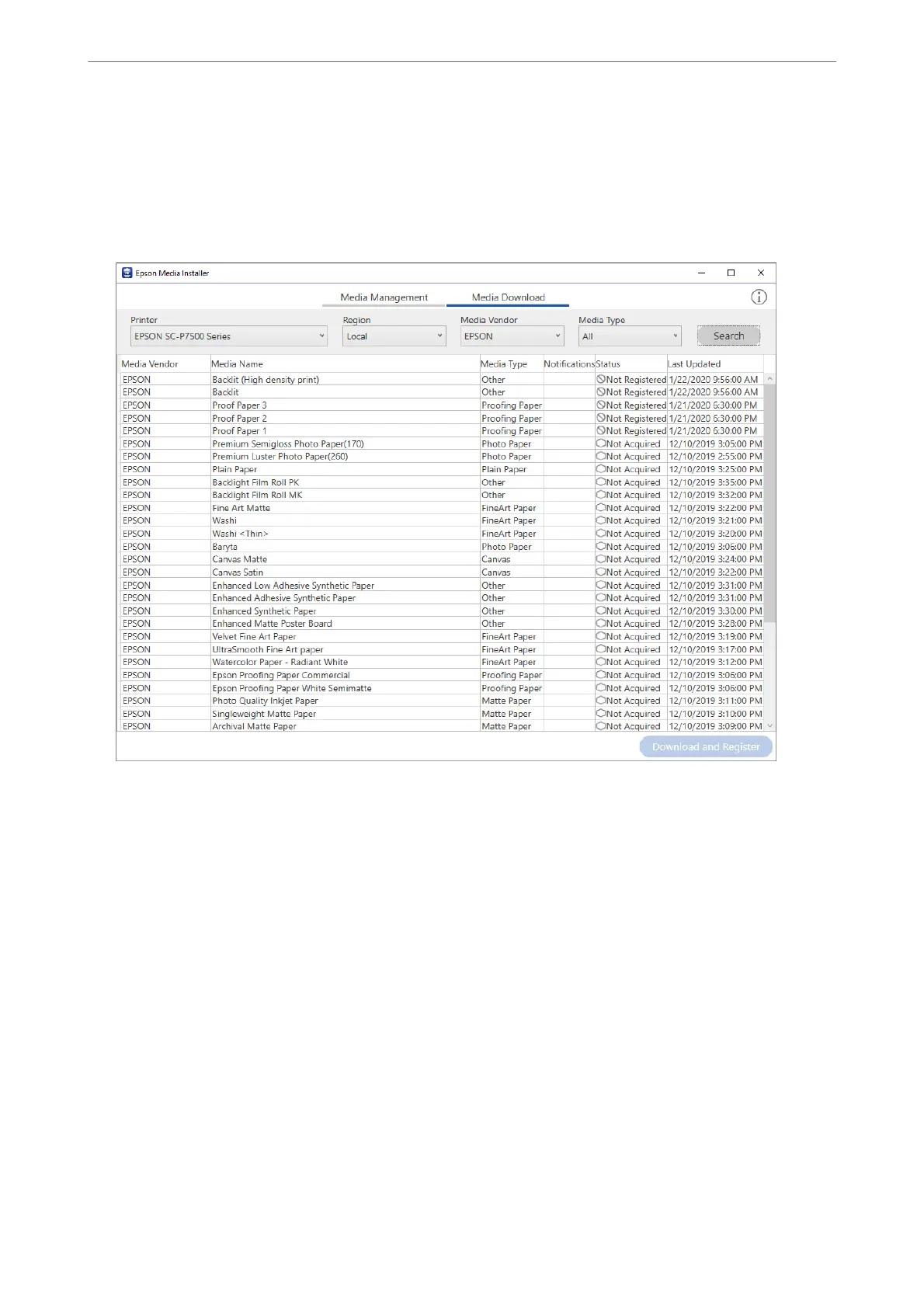Open the Printer dropdown
Image resolution: width=924 pixels, height=1308 pixels.
coord(229,336)
